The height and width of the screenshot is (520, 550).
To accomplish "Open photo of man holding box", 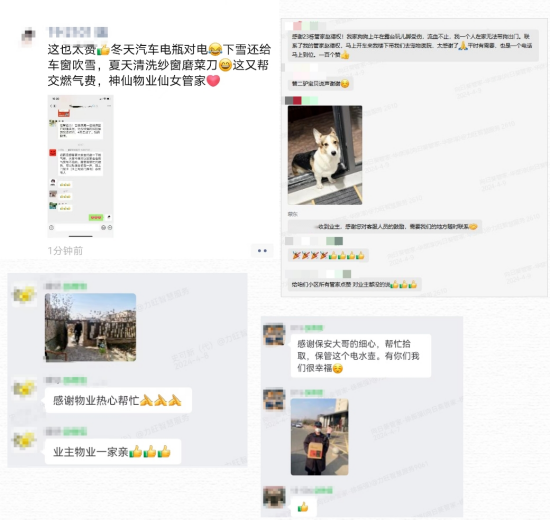I will click(x=320, y=437).
